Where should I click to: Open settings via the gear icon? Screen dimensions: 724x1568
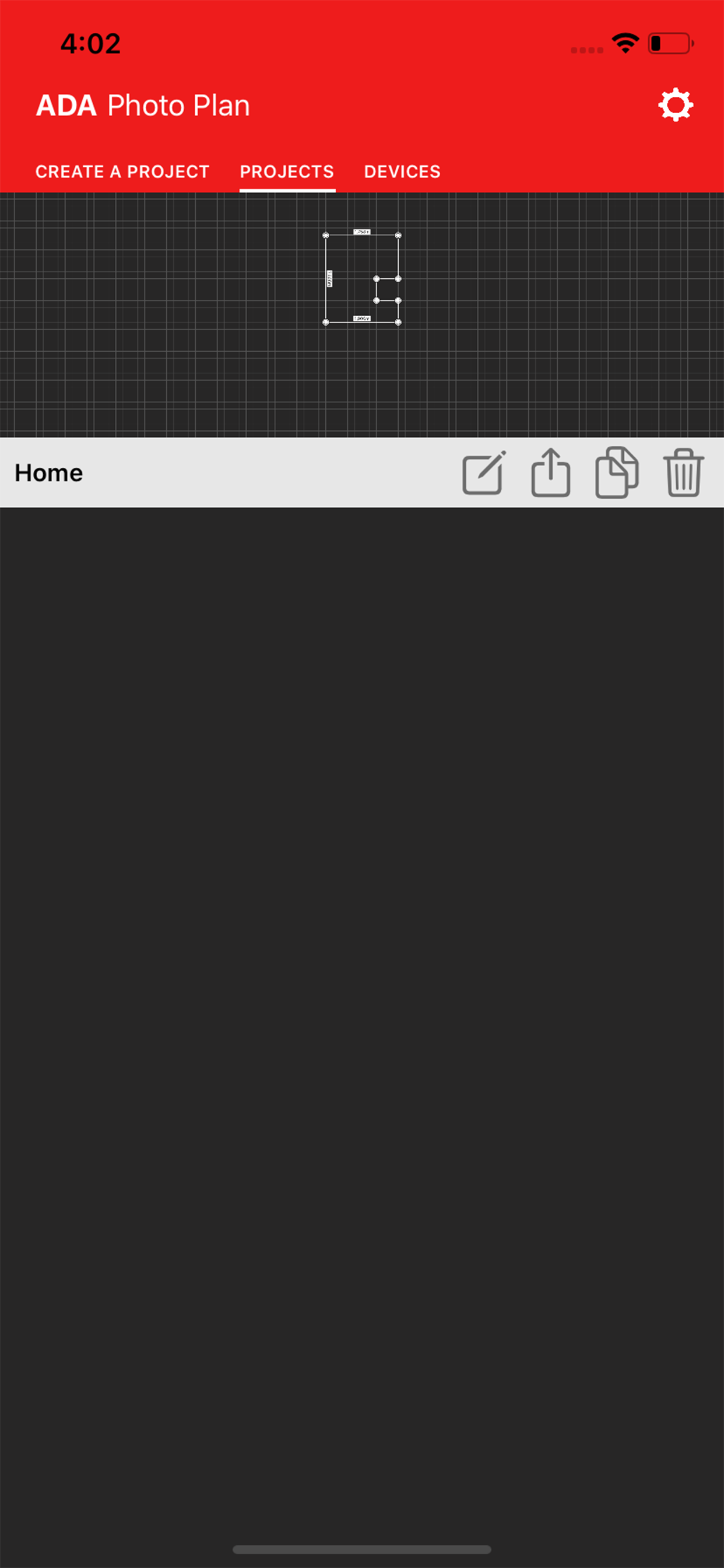[x=676, y=106]
